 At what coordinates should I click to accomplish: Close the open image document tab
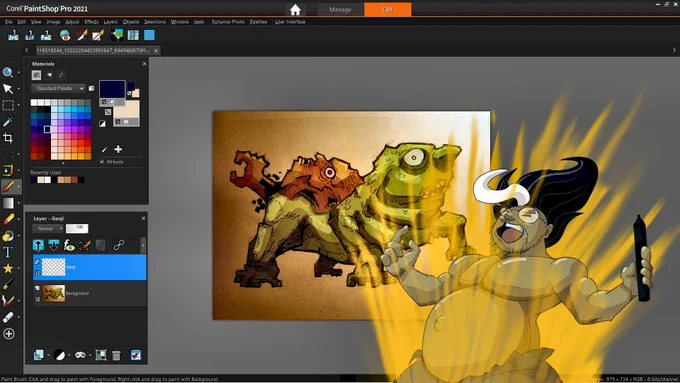[x=156, y=51]
